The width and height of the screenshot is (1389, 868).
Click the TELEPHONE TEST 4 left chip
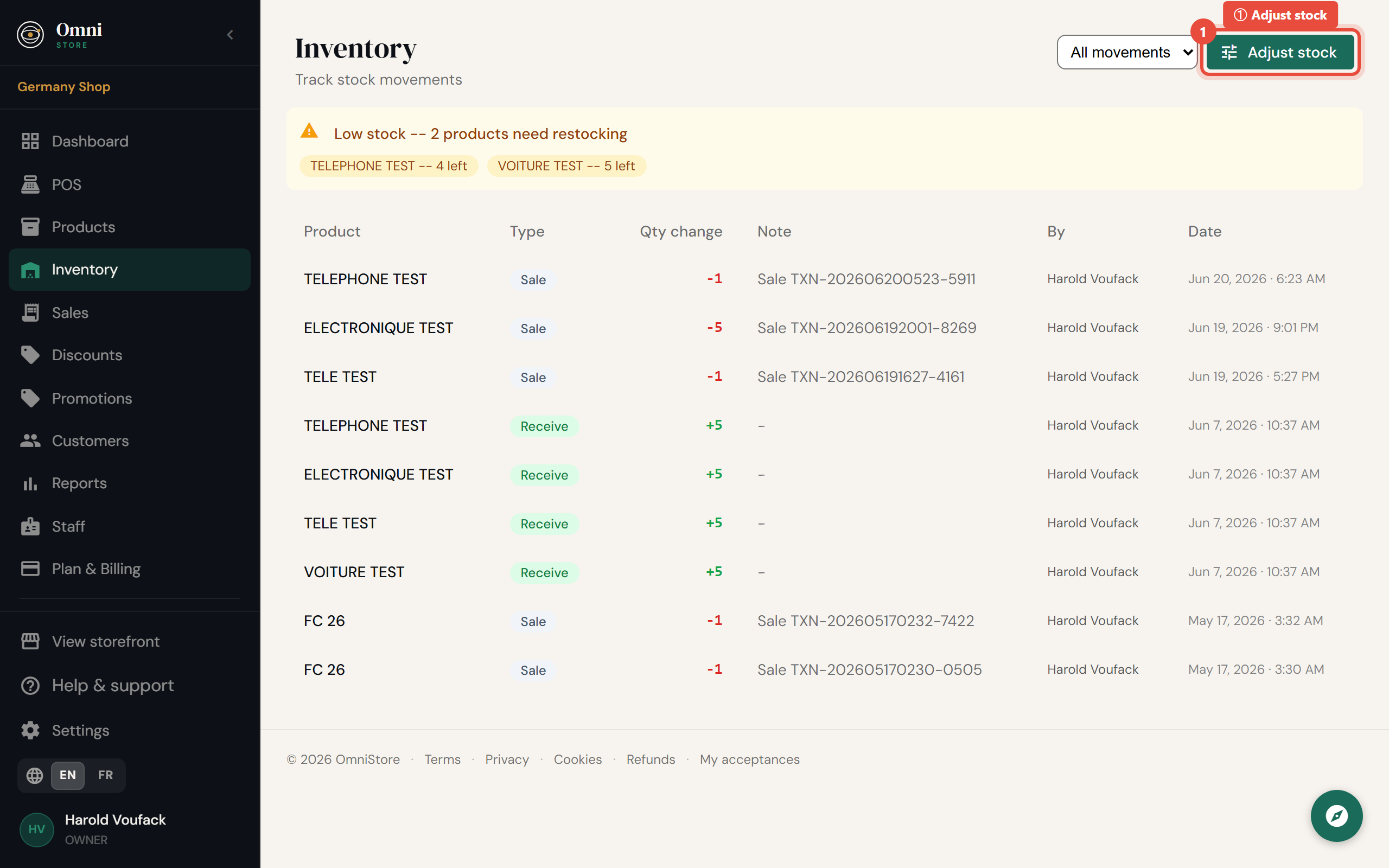[x=388, y=166]
